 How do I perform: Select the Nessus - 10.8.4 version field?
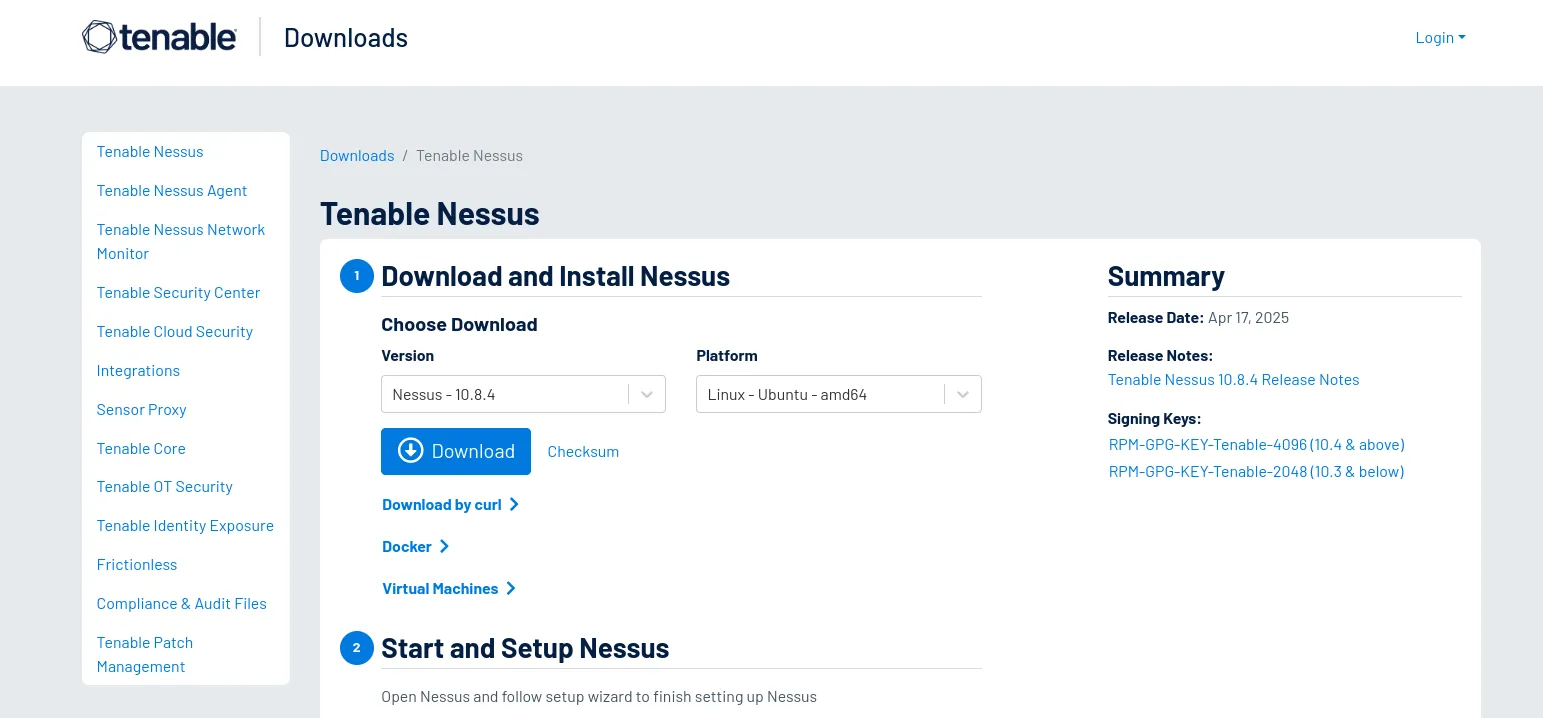pos(523,394)
